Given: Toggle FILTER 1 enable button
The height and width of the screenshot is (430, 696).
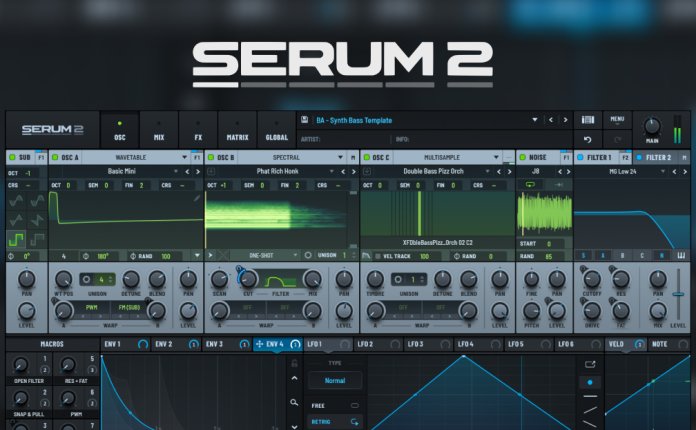Looking at the screenshot, I should [x=580, y=157].
